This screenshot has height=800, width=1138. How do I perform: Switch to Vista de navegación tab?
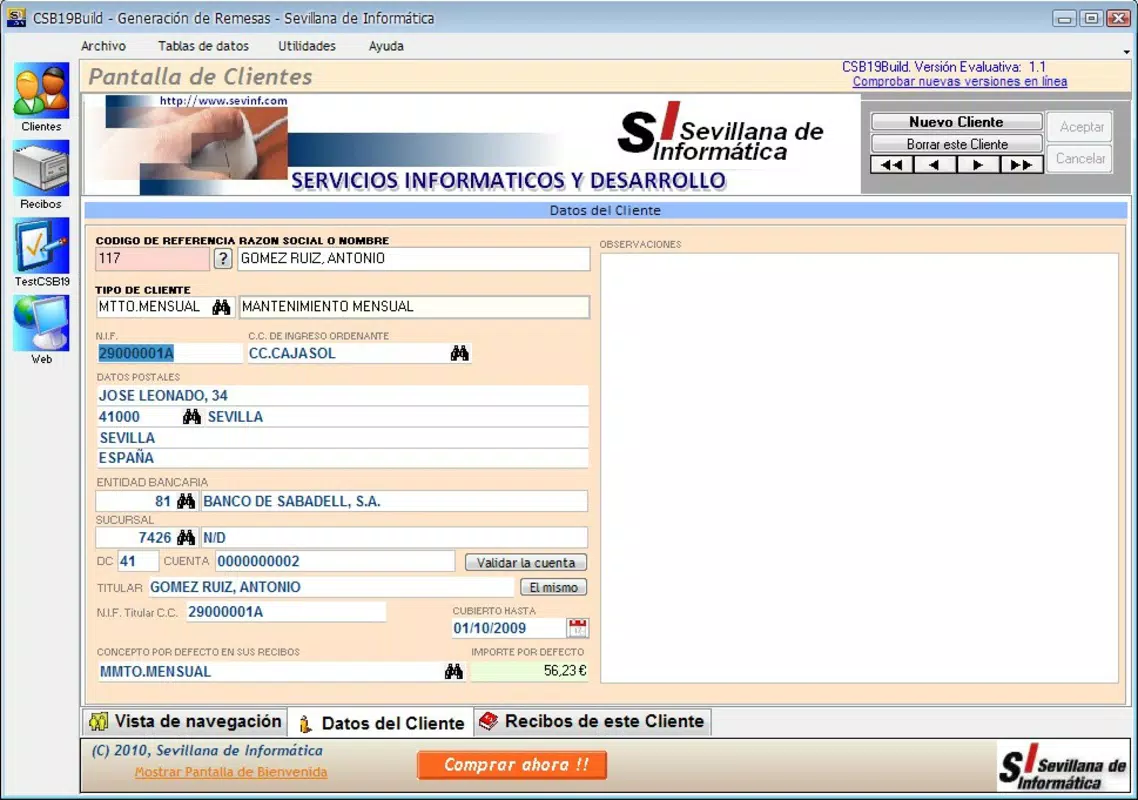point(185,722)
